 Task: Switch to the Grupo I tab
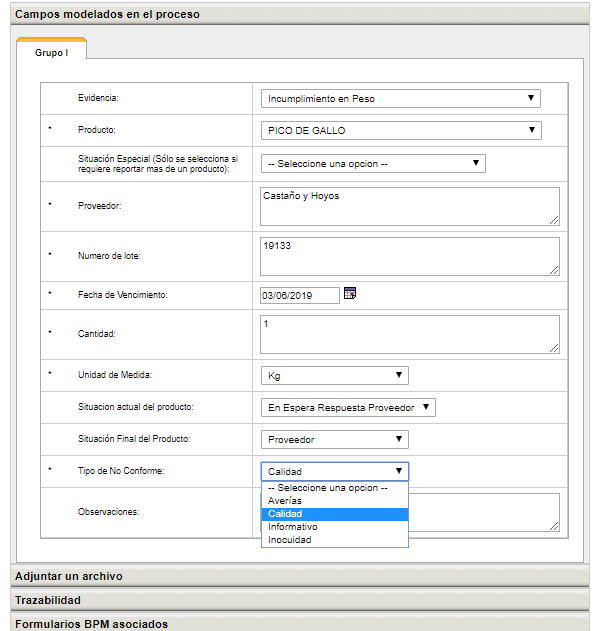pos(52,52)
